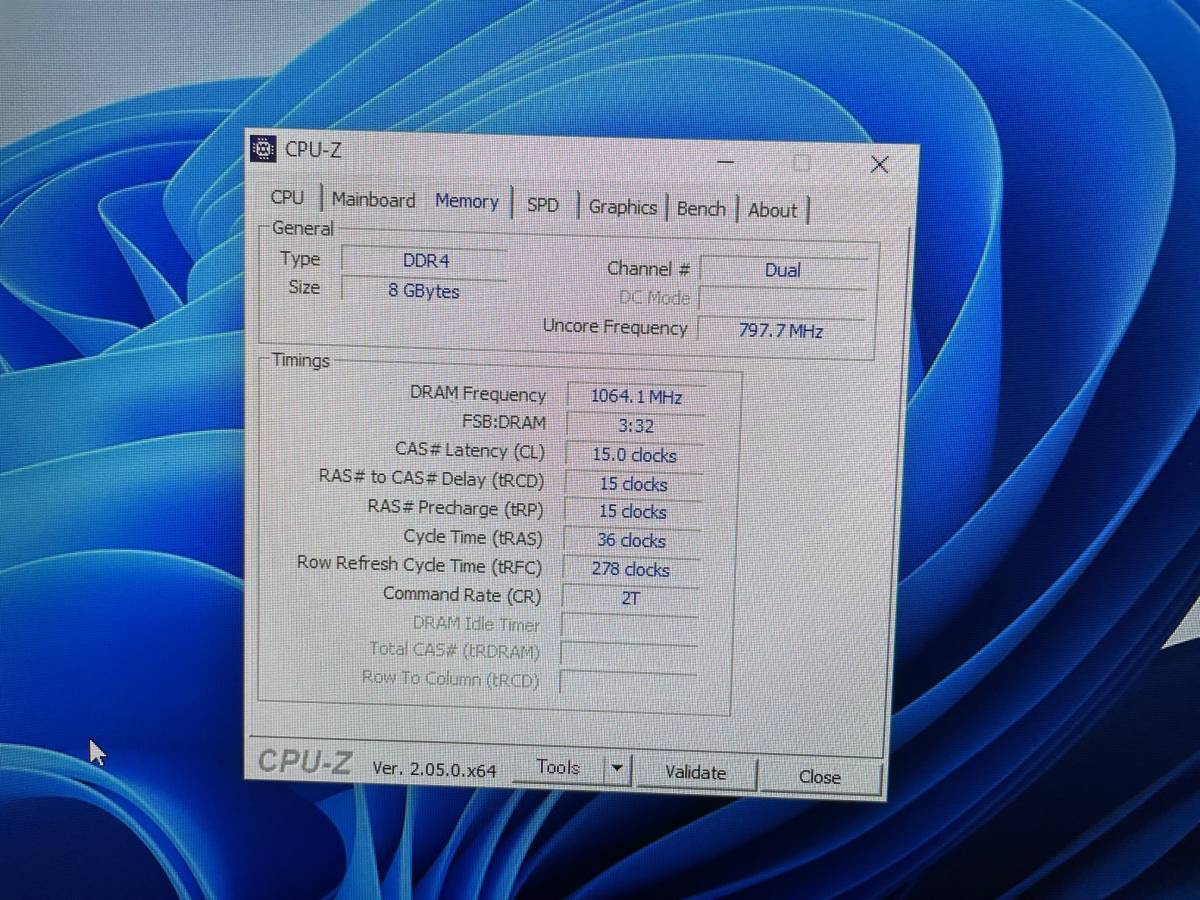Go to the Bench tab
Viewport: 1200px width, 900px height.
point(701,208)
